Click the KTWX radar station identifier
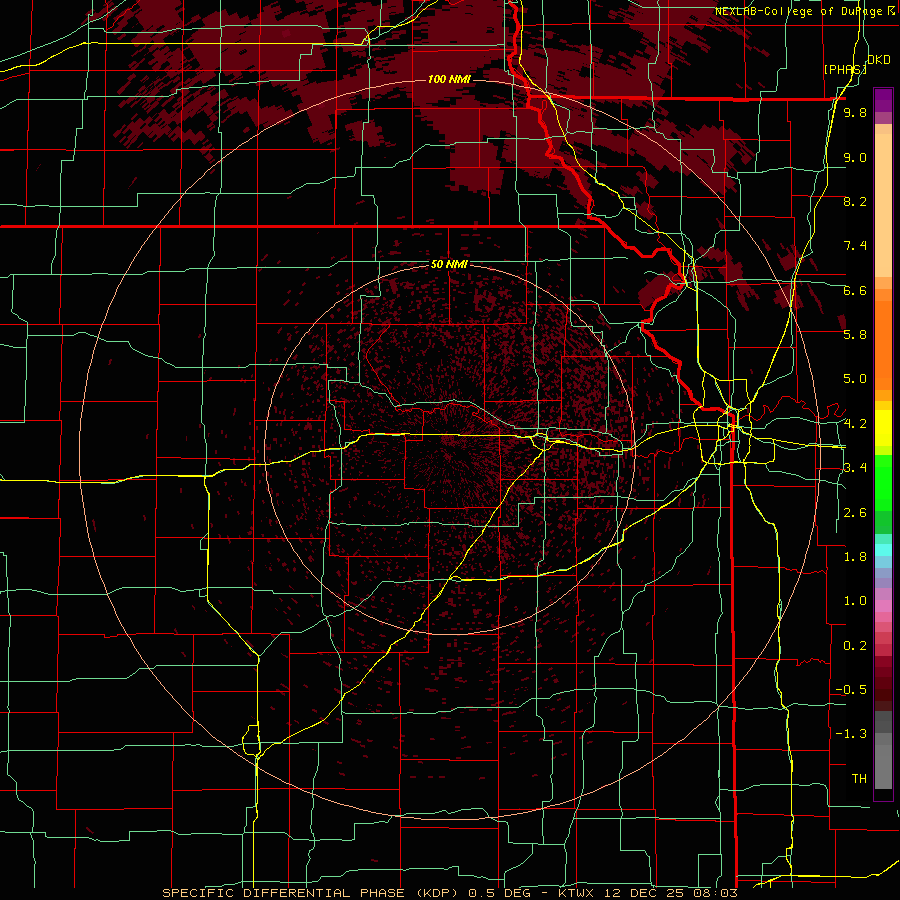Viewport: 900px width, 900px height. pyautogui.click(x=577, y=893)
